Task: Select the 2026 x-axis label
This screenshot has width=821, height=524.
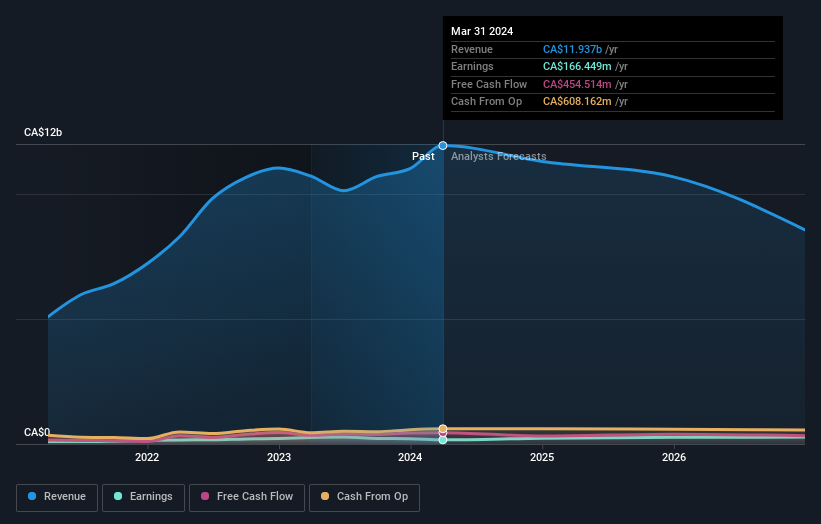Action: pos(674,457)
